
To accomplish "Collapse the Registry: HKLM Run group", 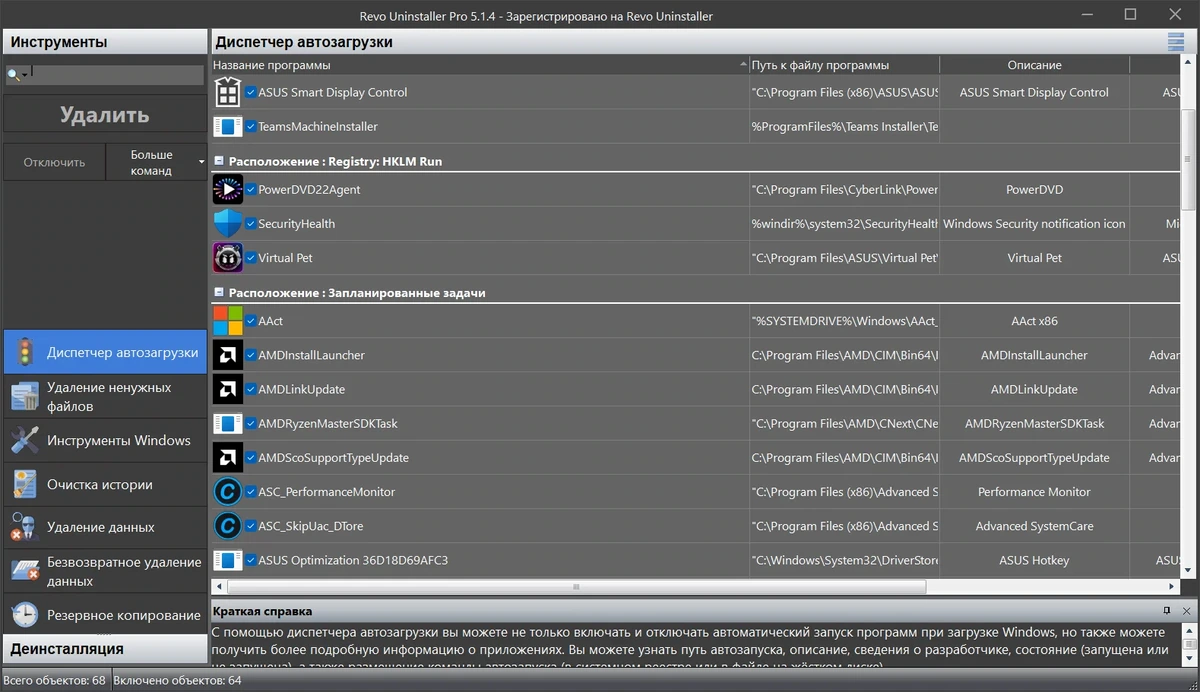I will [218, 161].
